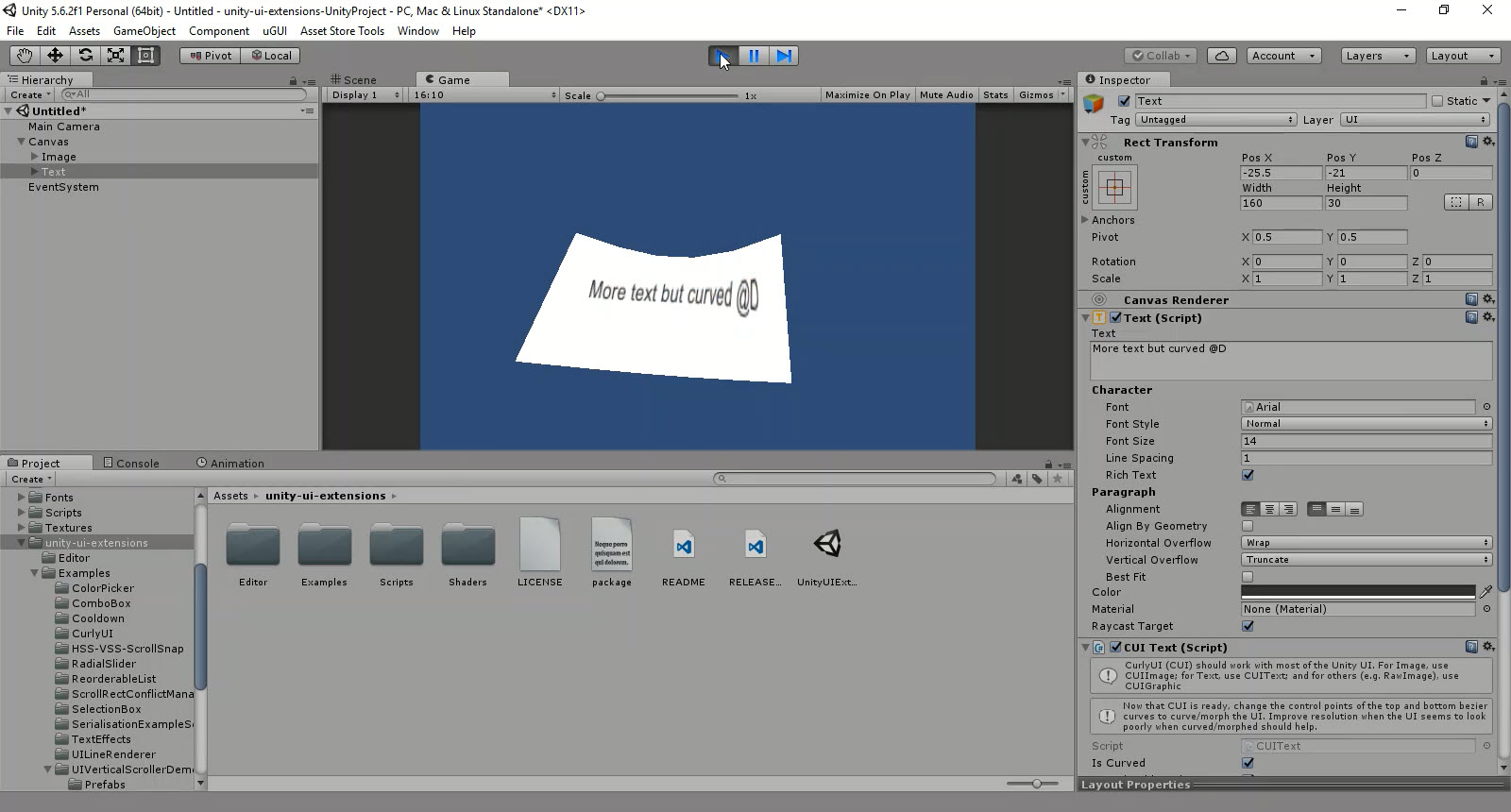Image resolution: width=1511 pixels, height=812 pixels.
Task: Open the anchor presets box icon
Action: pyautogui.click(x=1114, y=187)
